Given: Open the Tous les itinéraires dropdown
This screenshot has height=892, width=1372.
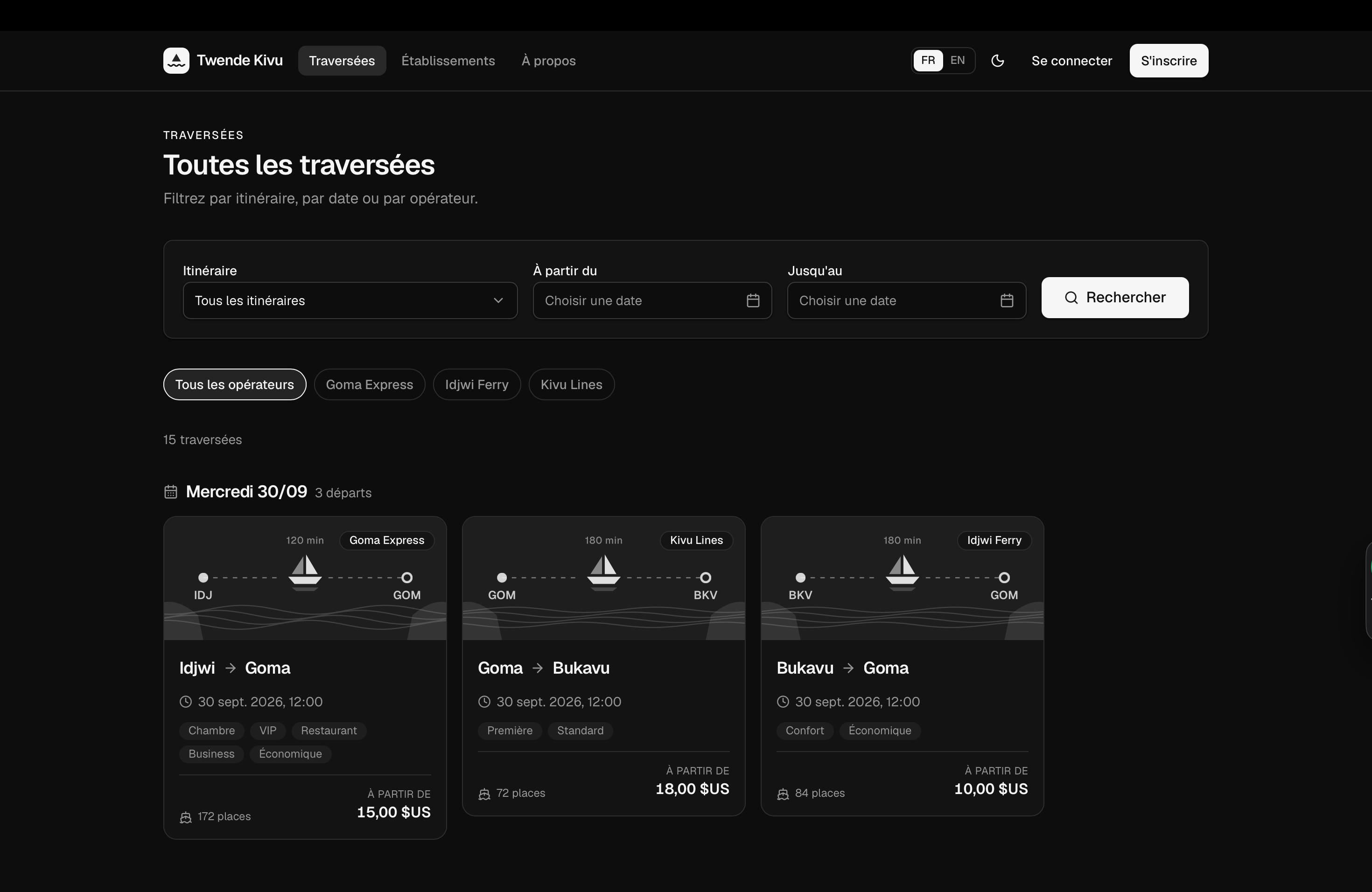Looking at the screenshot, I should point(350,300).
